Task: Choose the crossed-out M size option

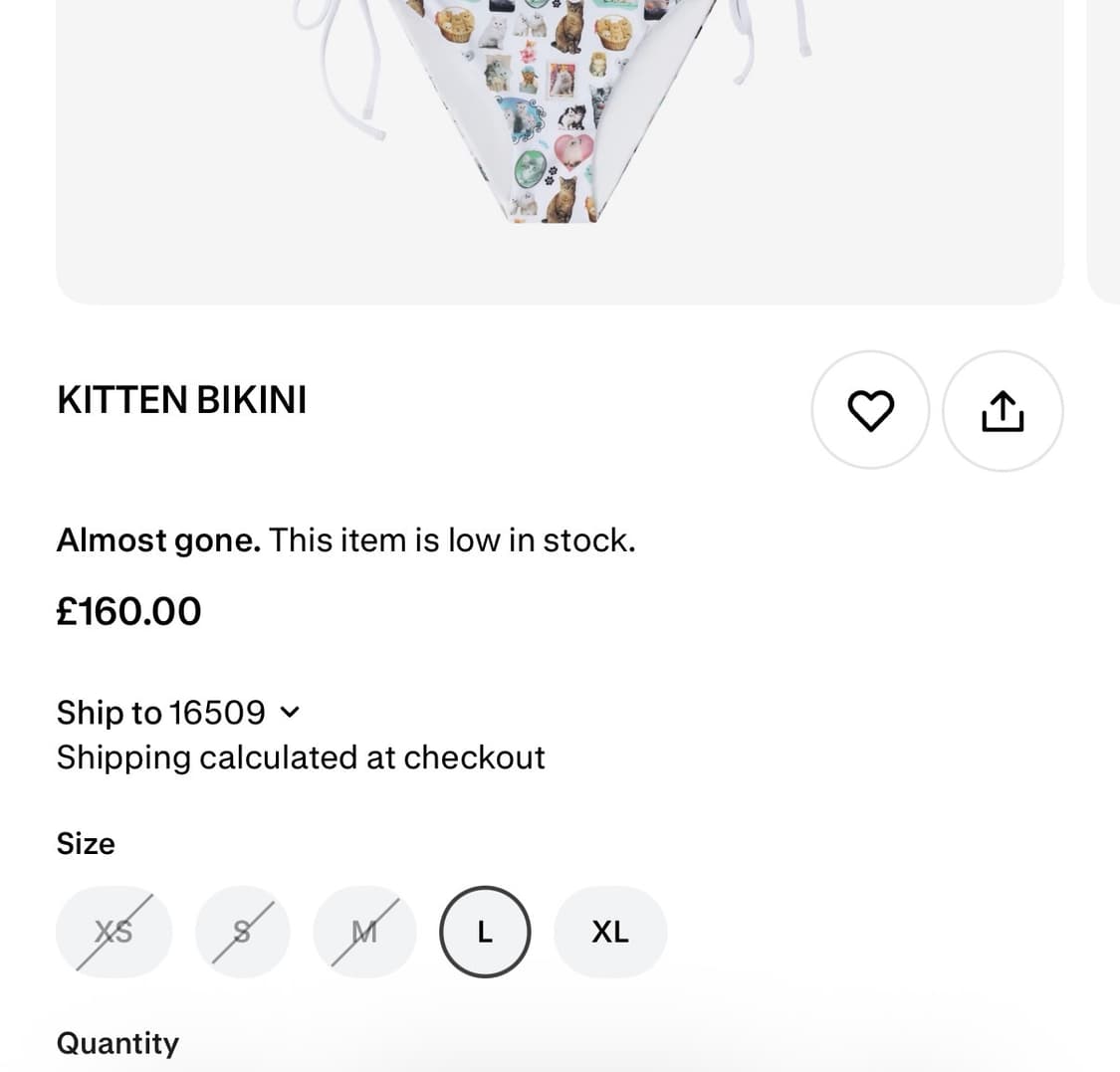Action: click(364, 932)
